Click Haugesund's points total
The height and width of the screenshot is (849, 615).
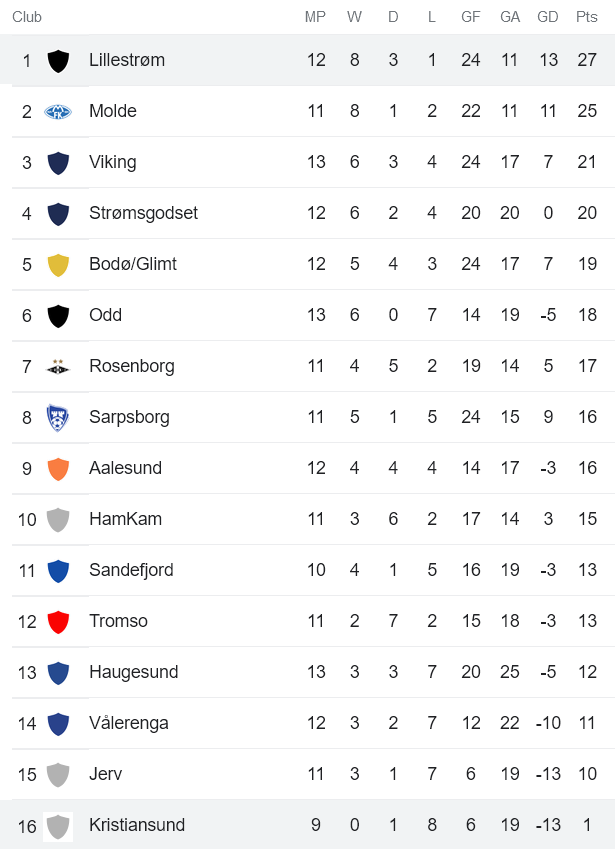tap(587, 672)
